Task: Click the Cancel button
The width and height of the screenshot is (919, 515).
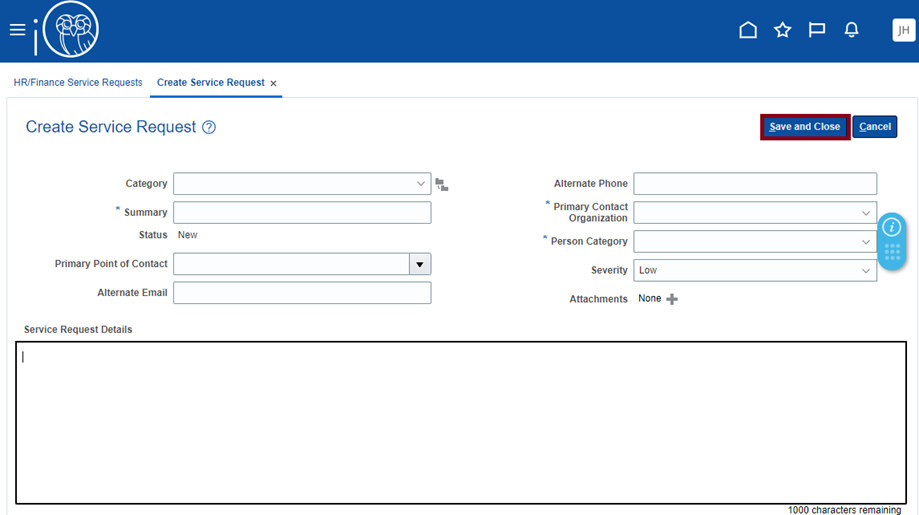Action: [x=875, y=127]
